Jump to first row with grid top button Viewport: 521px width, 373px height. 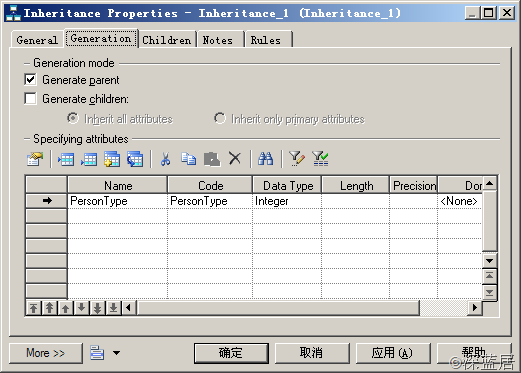click(489, 276)
